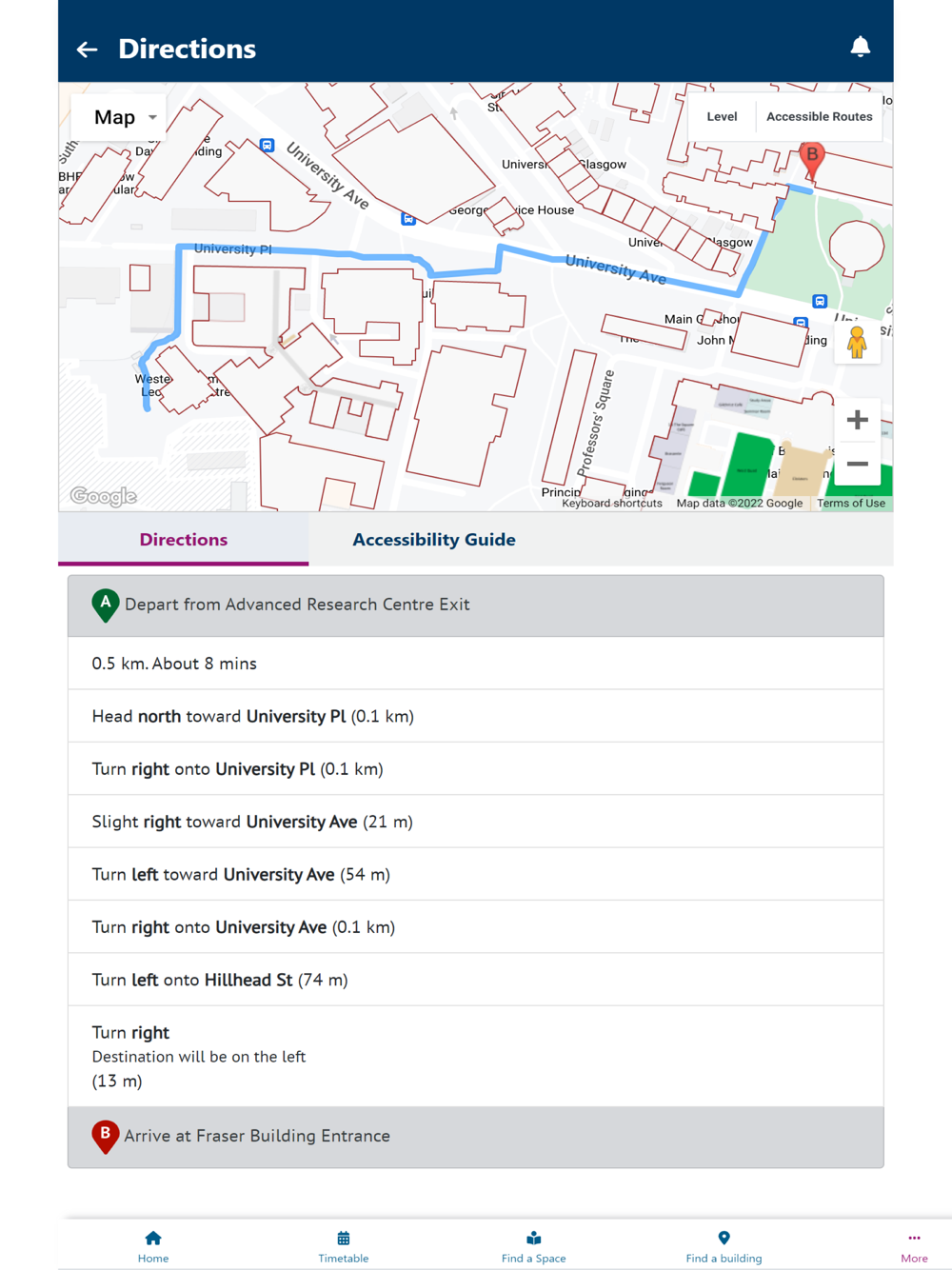The height and width of the screenshot is (1270, 952).
Task: Select step 'Slight right toward University Ave'
Action: pos(476,822)
